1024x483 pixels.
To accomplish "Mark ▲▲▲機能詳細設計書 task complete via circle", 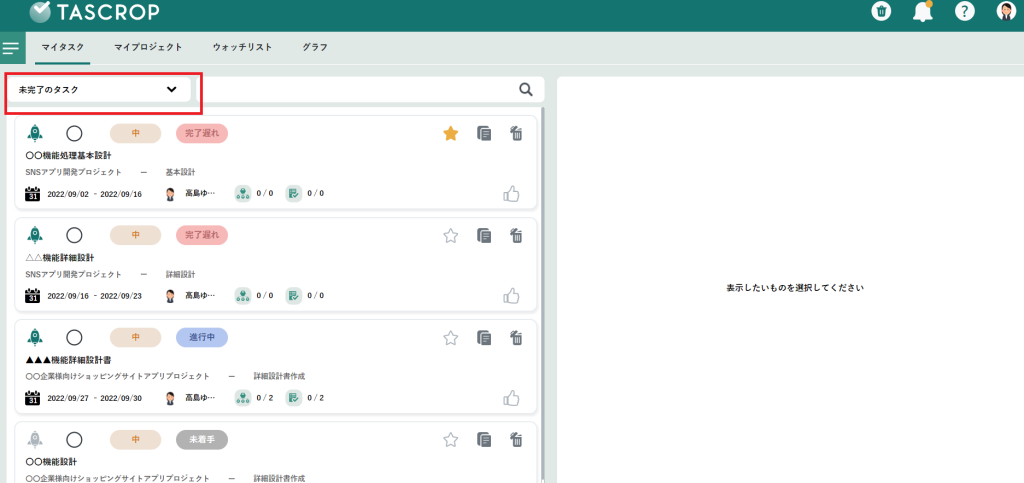I will 74,337.
